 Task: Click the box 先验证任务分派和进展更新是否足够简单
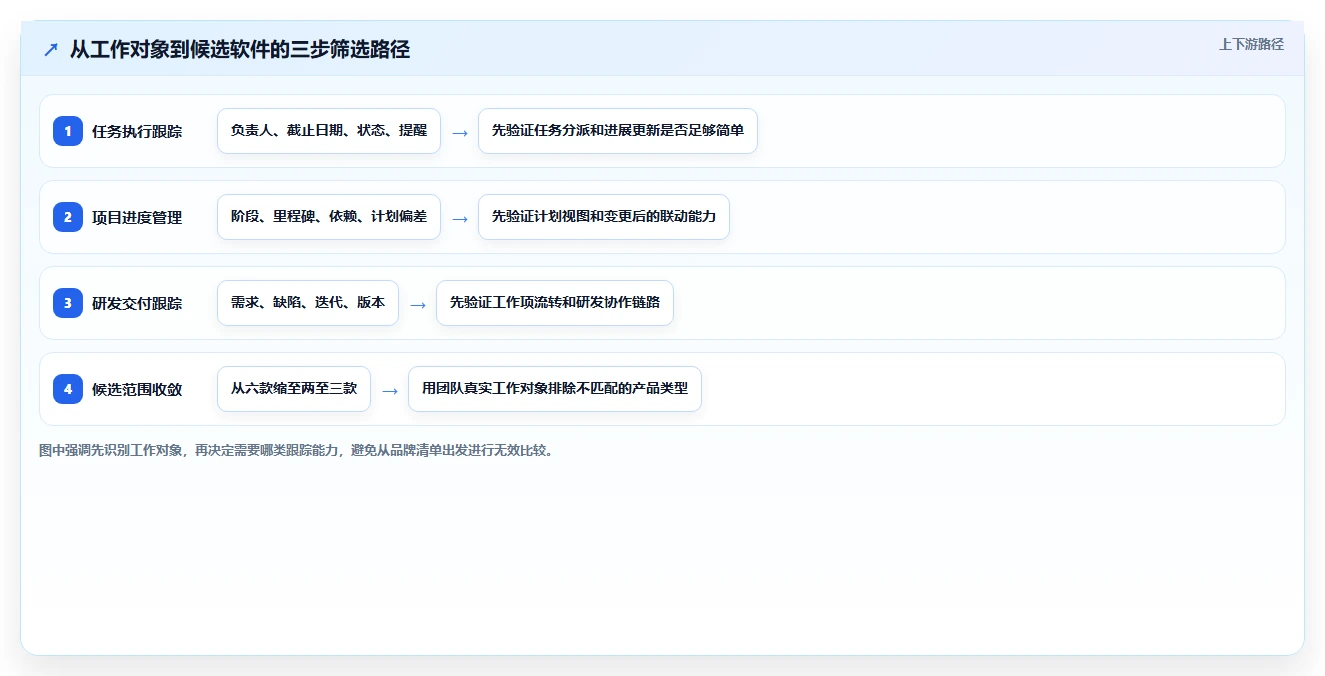[x=618, y=131]
